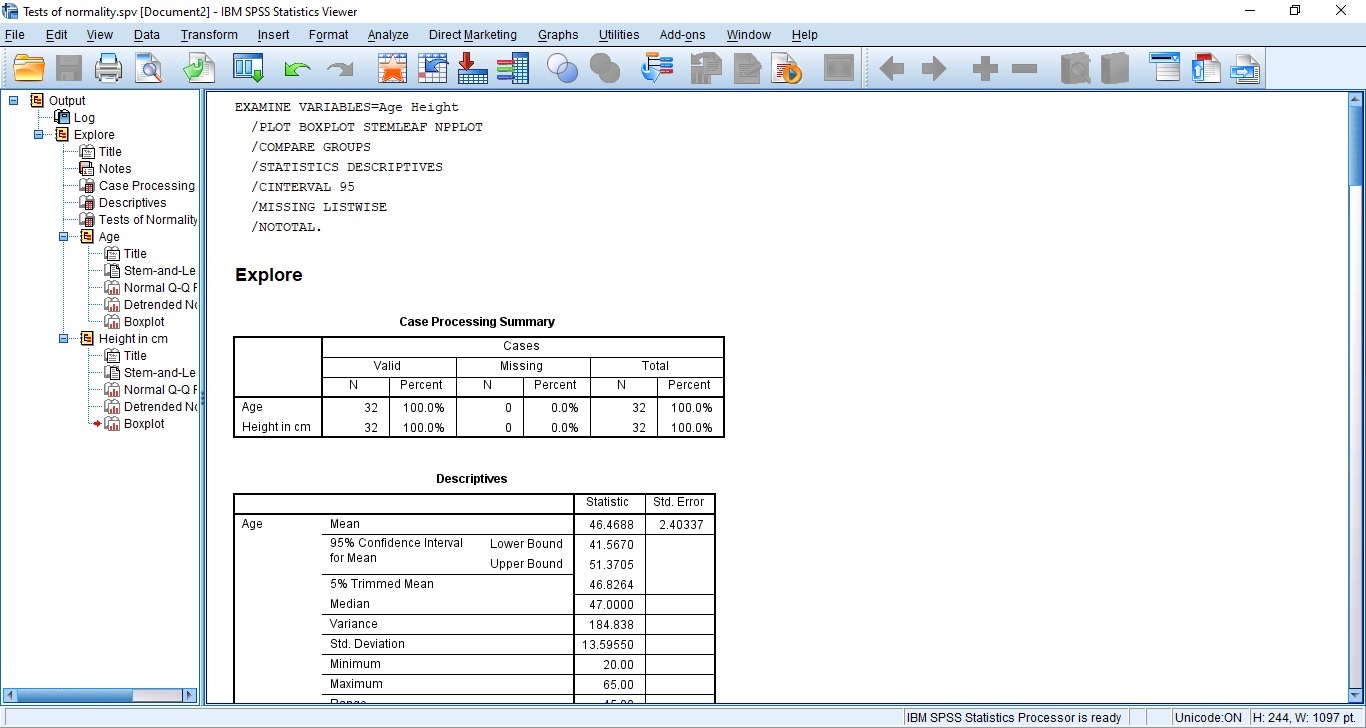Print the output document
This screenshot has height=728, width=1366.
108,68
